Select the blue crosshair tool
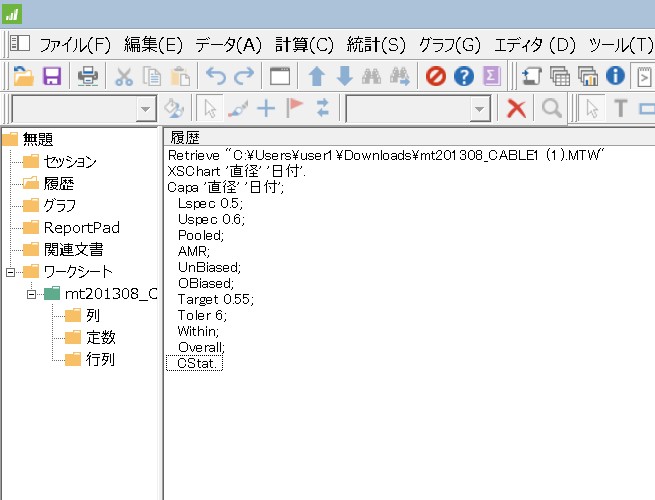Image resolution: width=655 pixels, height=500 pixels. (x=266, y=108)
